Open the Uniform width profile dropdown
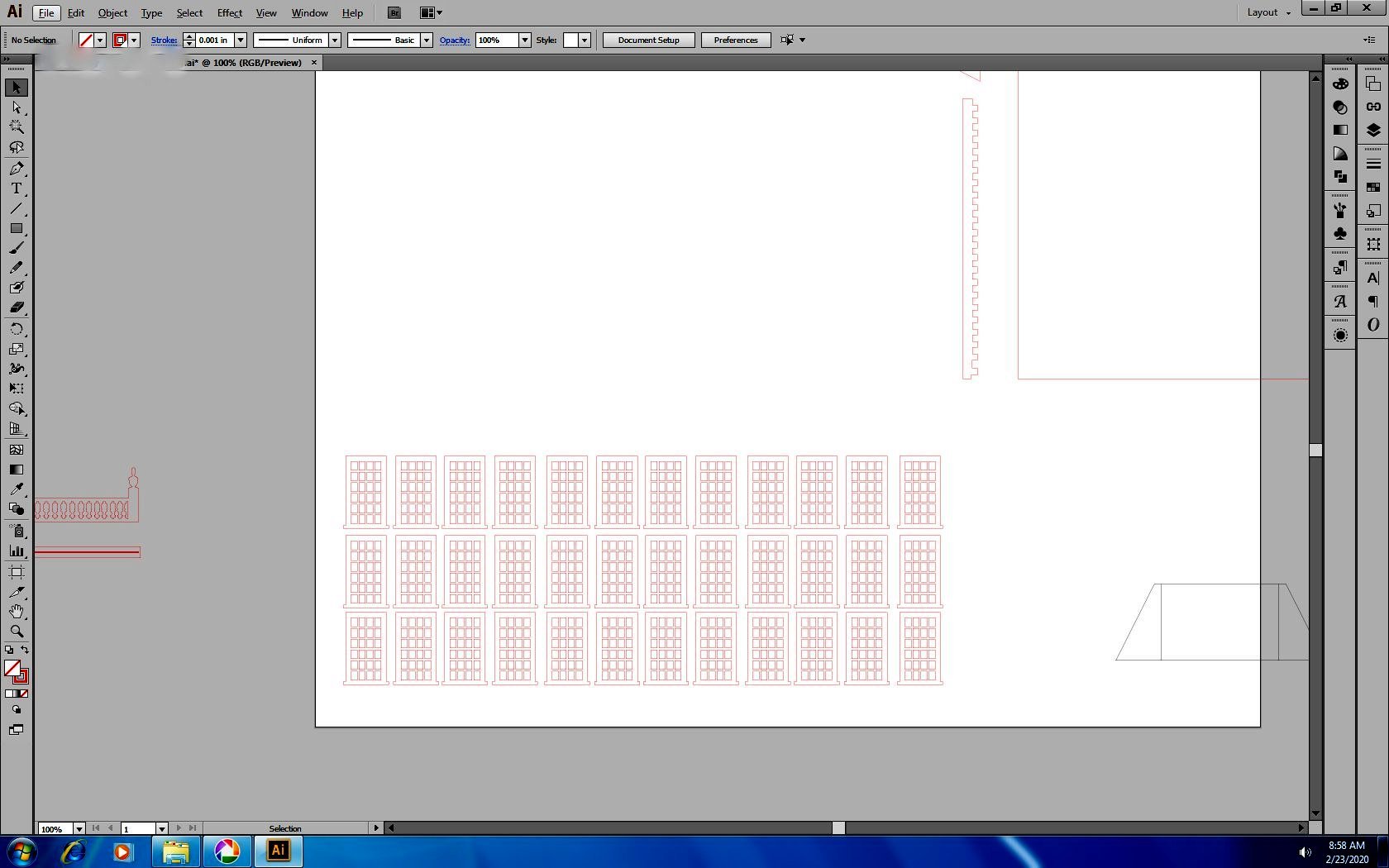 (x=335, y=40)
